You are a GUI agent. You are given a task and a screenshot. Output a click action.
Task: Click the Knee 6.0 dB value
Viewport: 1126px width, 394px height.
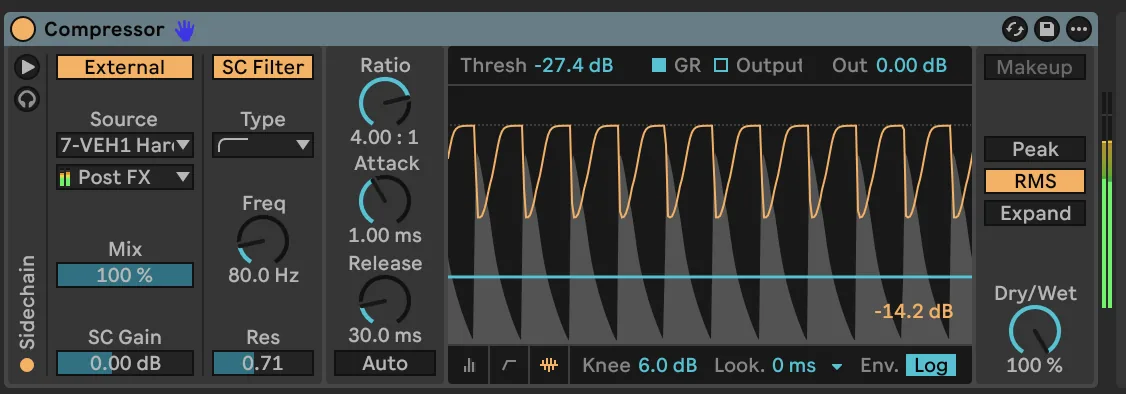[x=668, y=365]
